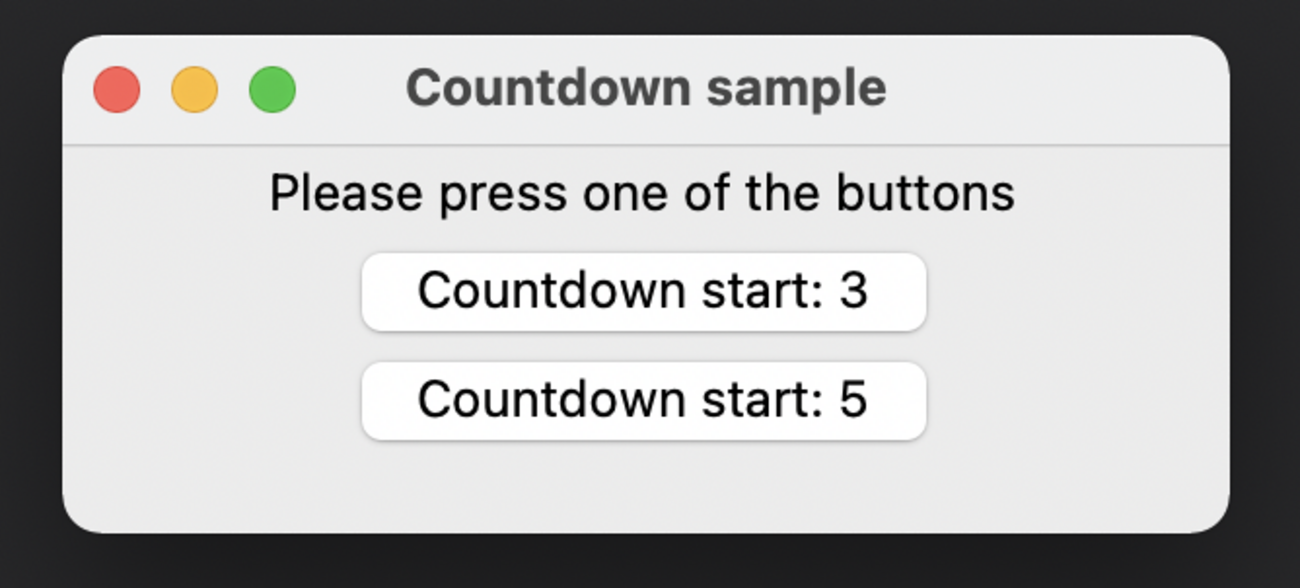Click the red traffic-light icon

point(117,90)
